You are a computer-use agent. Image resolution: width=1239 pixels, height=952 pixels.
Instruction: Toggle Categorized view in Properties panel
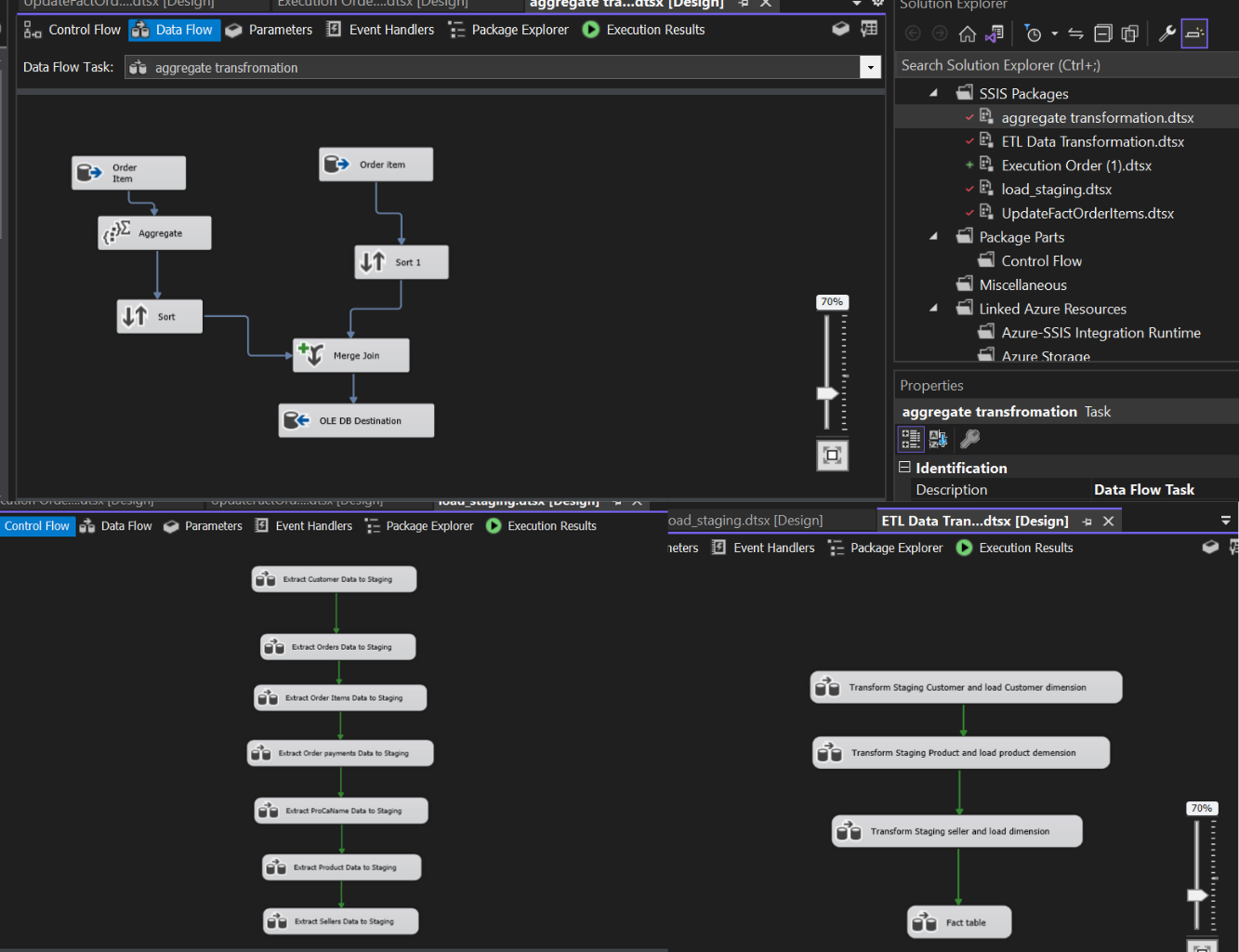click(911, 439)
